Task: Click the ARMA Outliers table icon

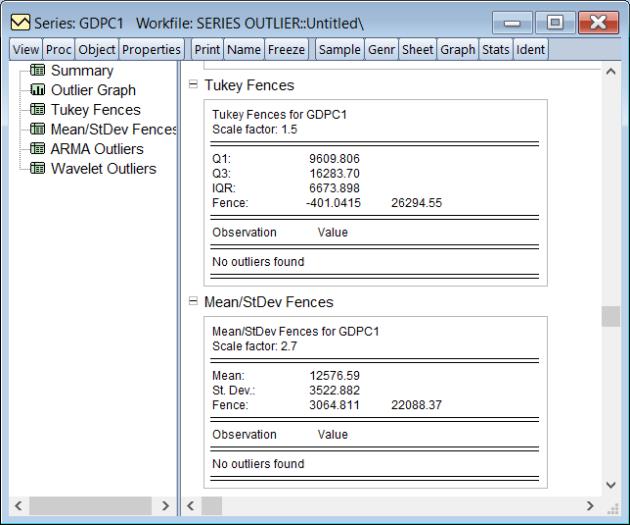Action: tap(39, 149)
